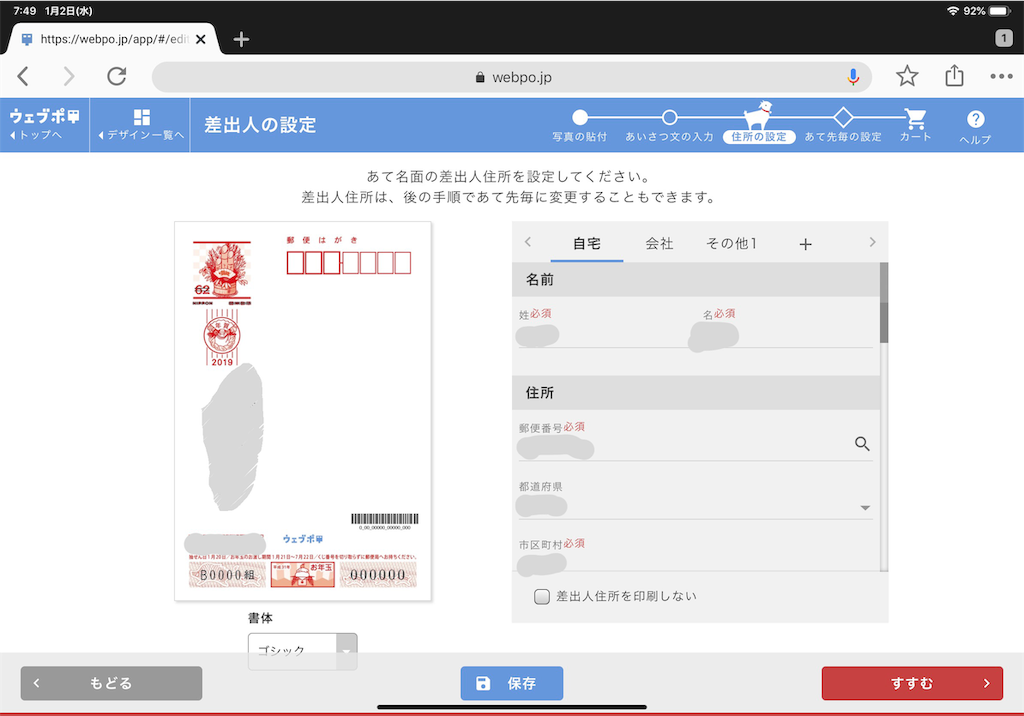Switch to the その他1 tab

(731, 242)
